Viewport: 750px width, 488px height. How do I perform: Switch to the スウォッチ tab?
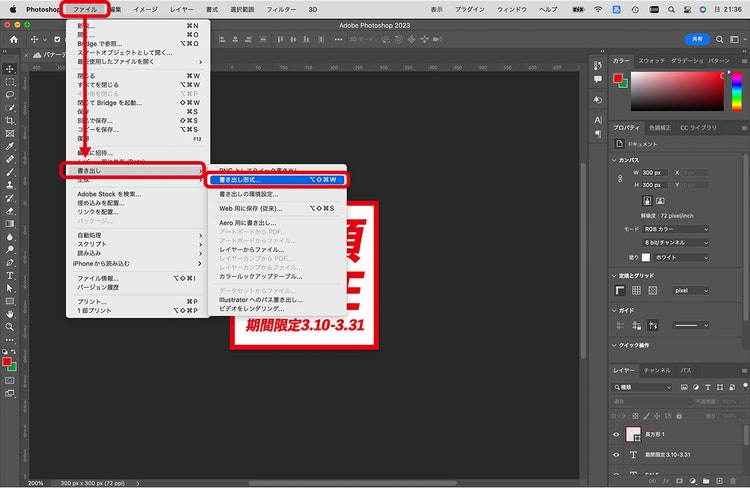[651, 61]
